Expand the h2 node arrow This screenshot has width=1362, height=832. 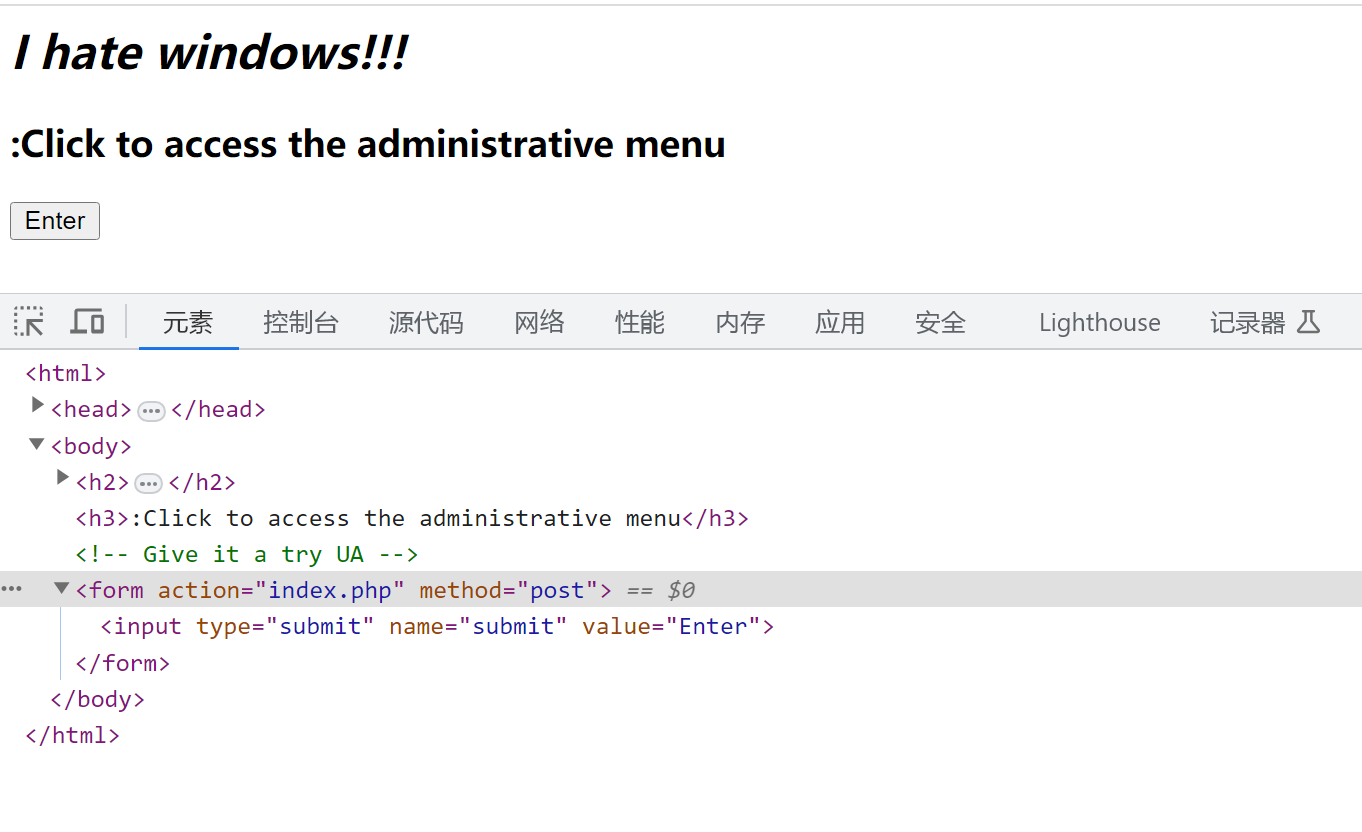click(62, 478)
